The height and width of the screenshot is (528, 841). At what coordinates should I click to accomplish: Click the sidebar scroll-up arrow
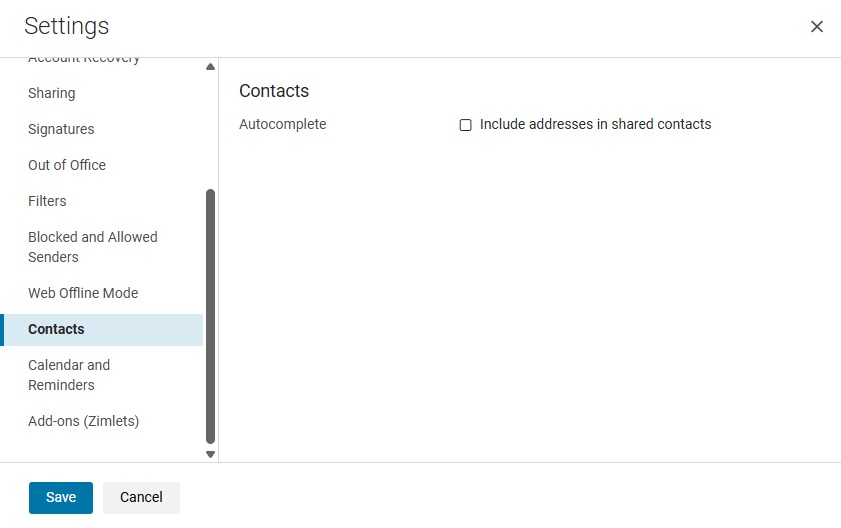pyautogui.click(x=210, y=67)
